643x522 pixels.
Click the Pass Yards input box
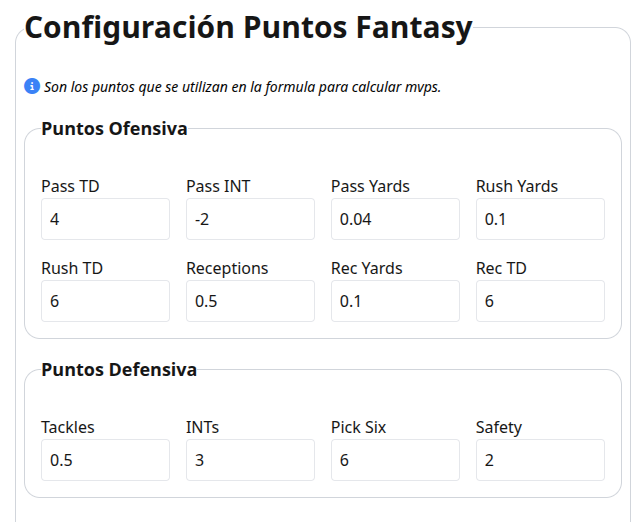[395, 219]
